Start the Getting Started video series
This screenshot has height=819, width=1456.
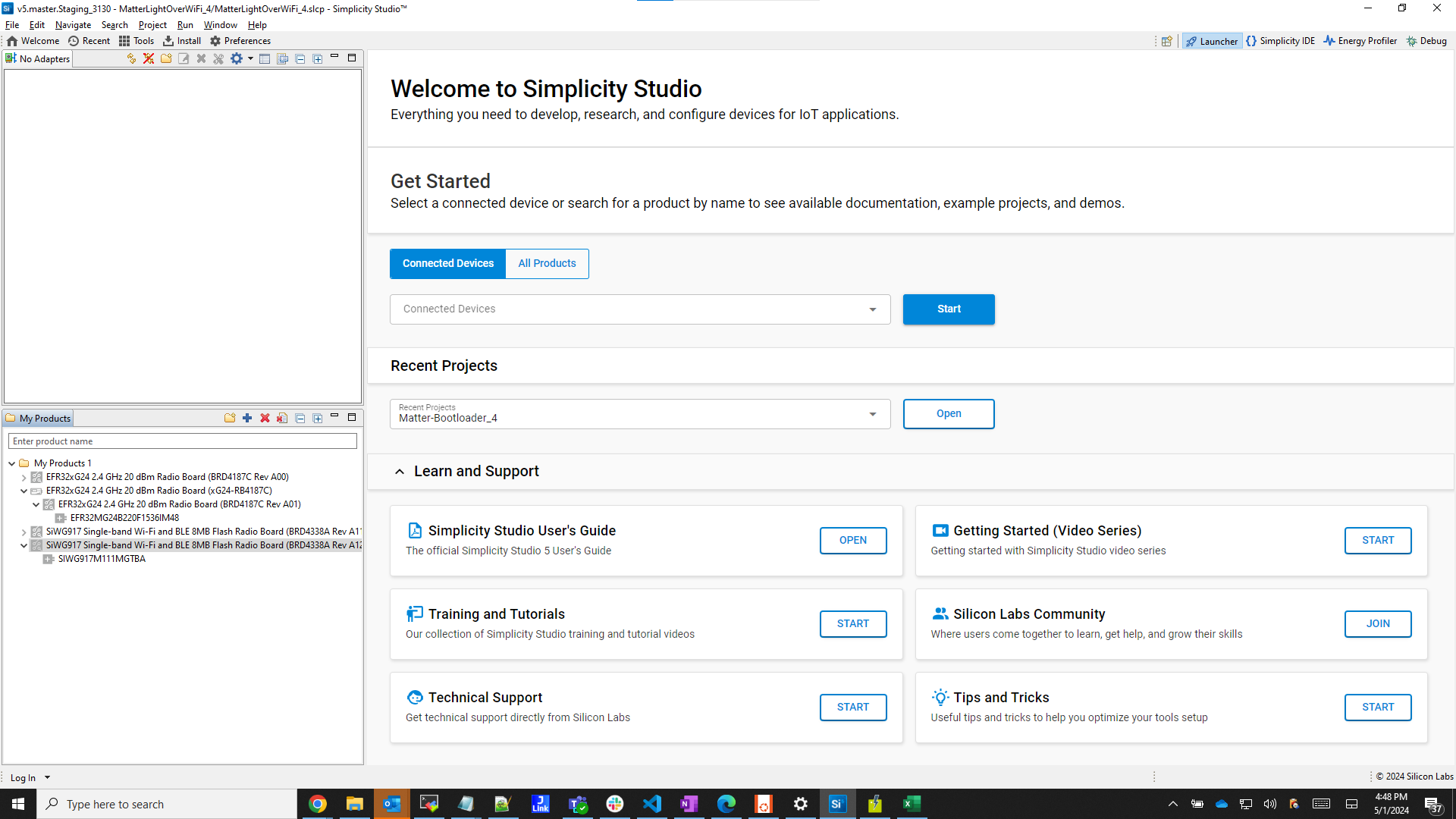1378,540
